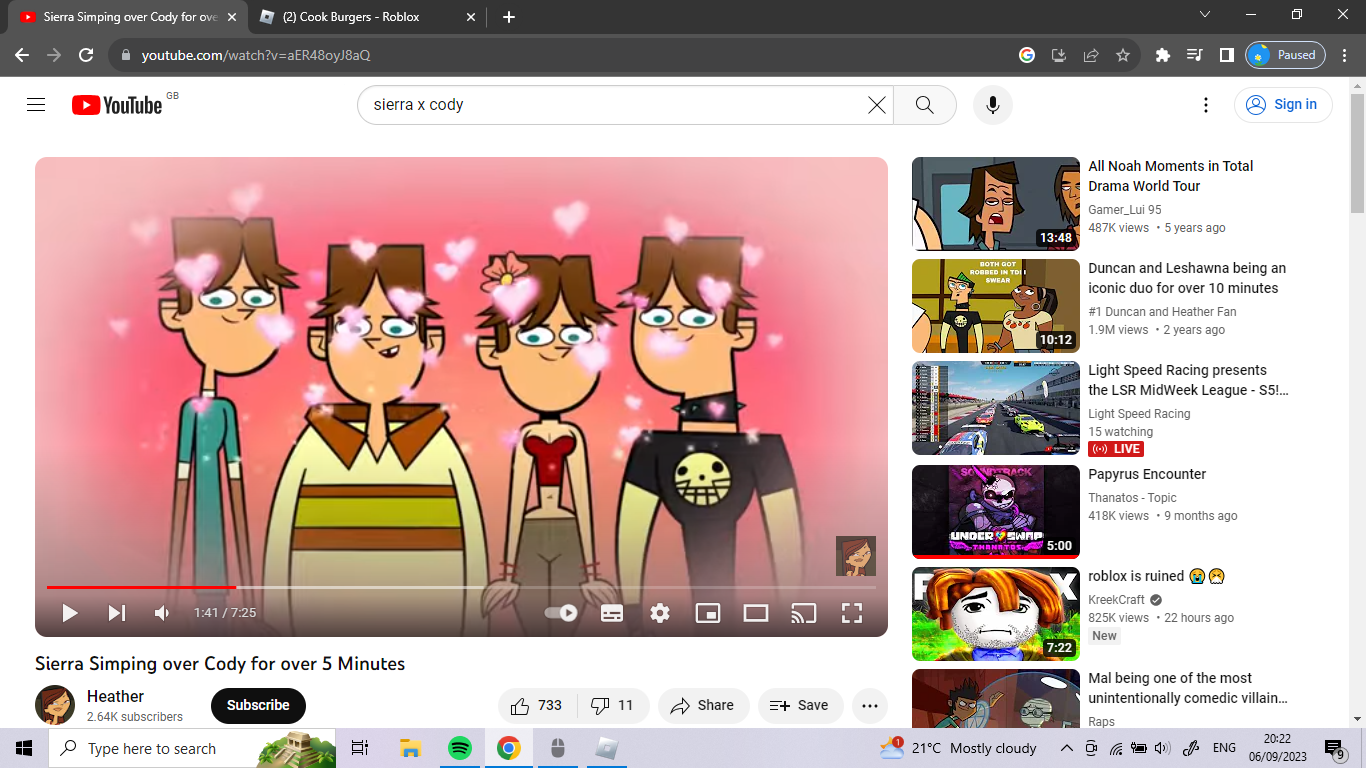Play the video
Image resolution: width=1366 pixels, height=768 pixels.
coord(69,613)
